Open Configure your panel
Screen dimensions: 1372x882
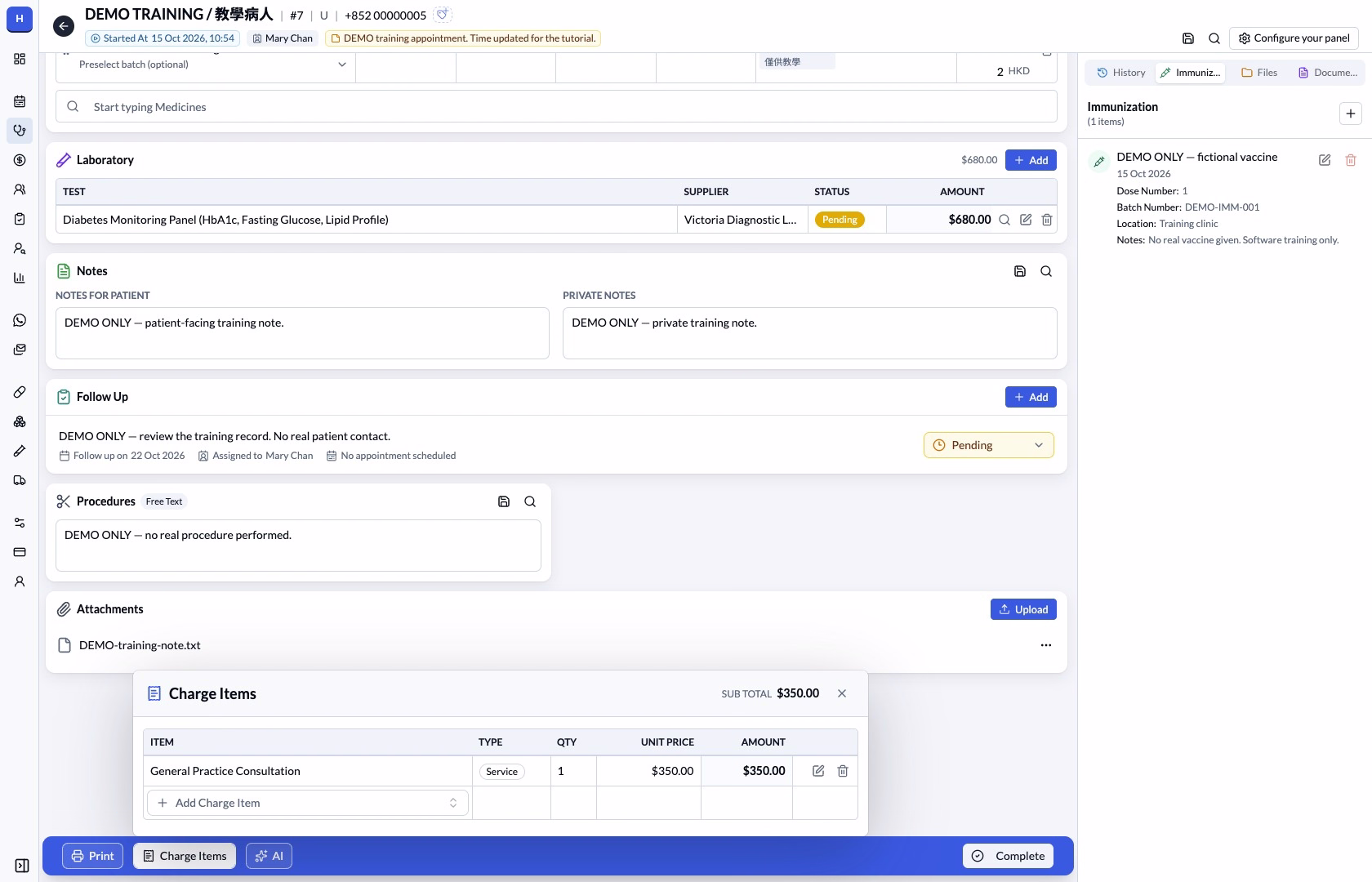[x=1294, y=38]
